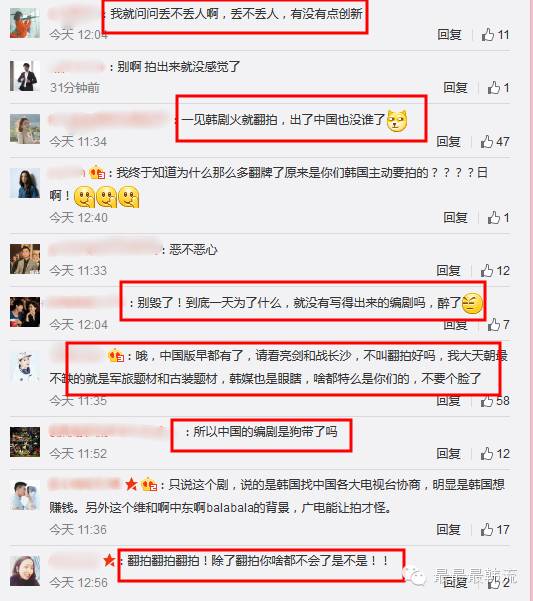Image resolution: width=533 pixels, height=601 pixels.
Task: Like the comment posted 31分钟前
Action: click(x=494, y=88)
